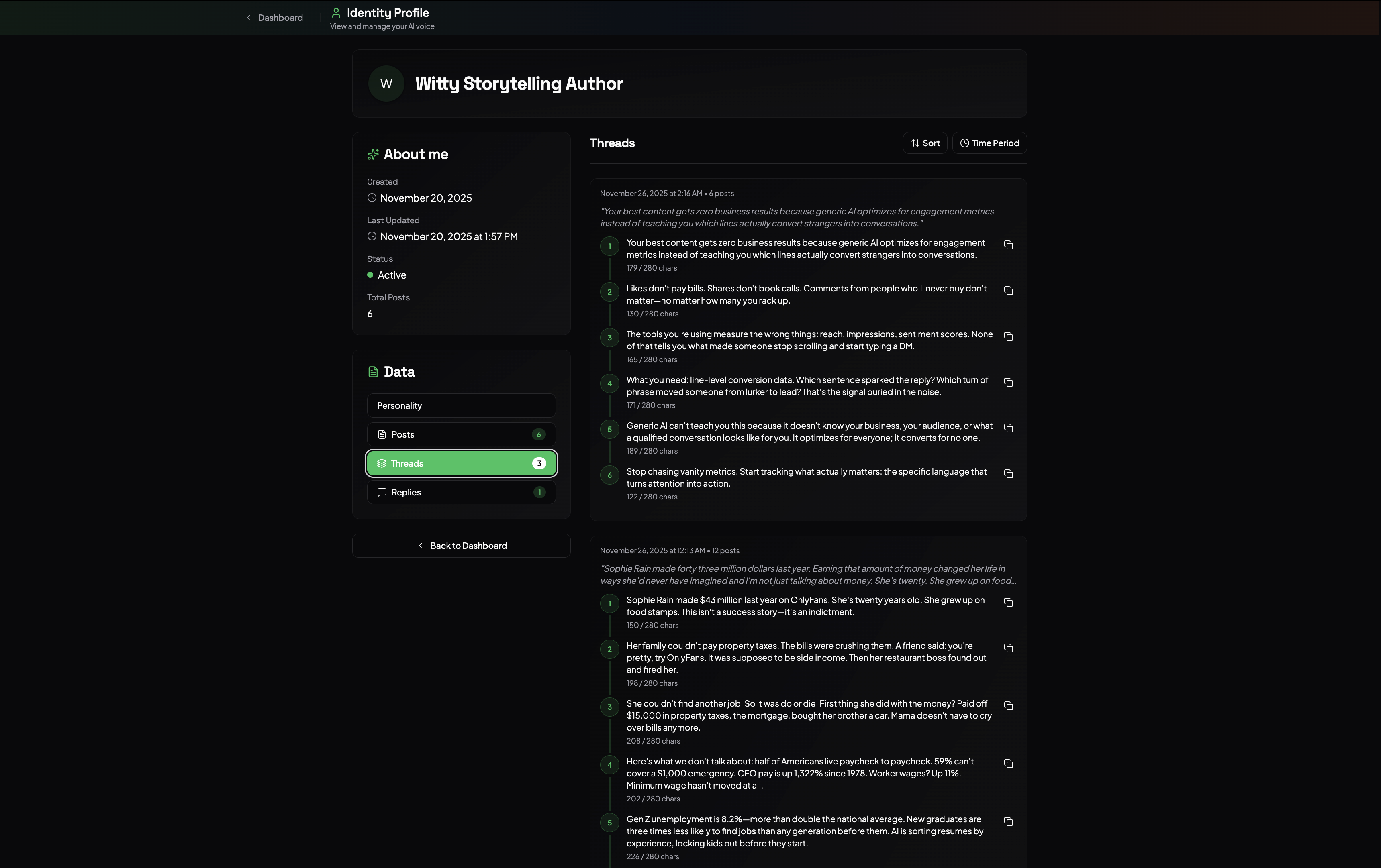Click the back chevron beside Dashboard

(x=248, y=18)
